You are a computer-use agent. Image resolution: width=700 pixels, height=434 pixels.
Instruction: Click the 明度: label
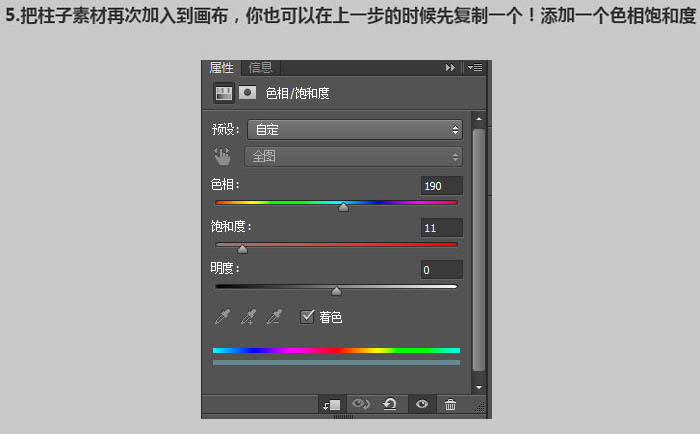225,268
